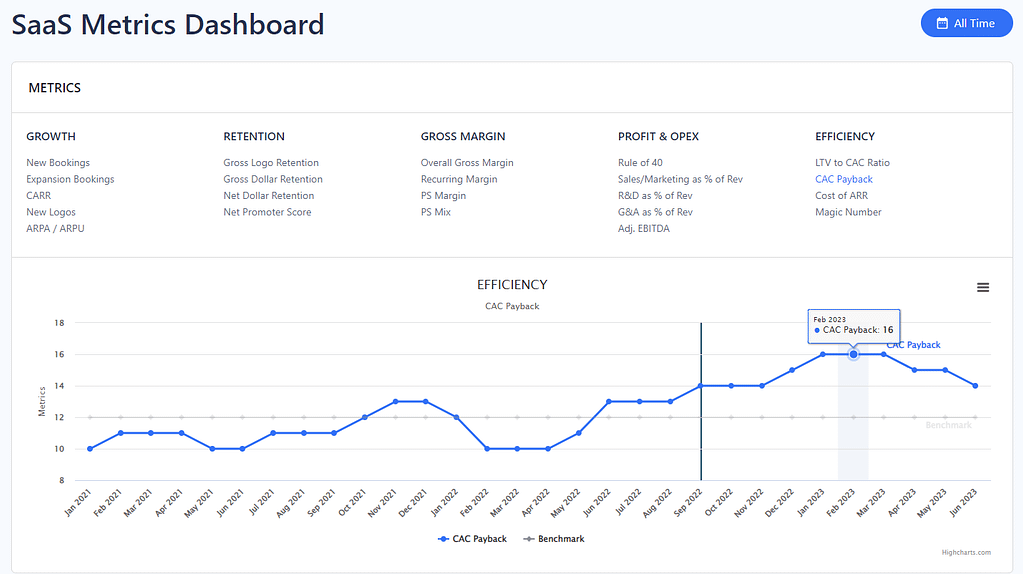Select the Net Promoter Score metric
The width and height of the screenshot is (1023, 574).
click(267, 212)
